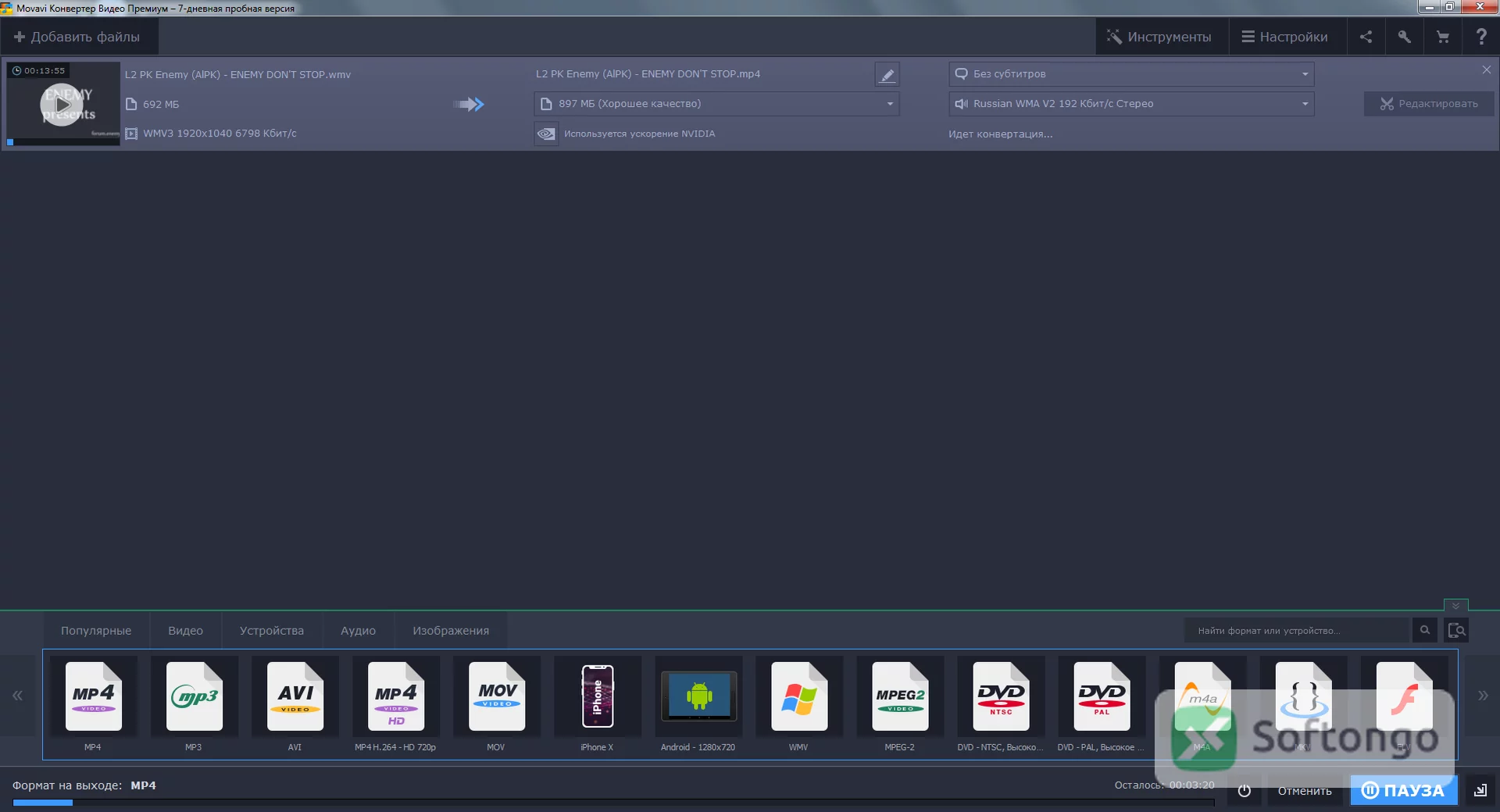
Task: Click the device detection icon
Action: pos(1456,630)
